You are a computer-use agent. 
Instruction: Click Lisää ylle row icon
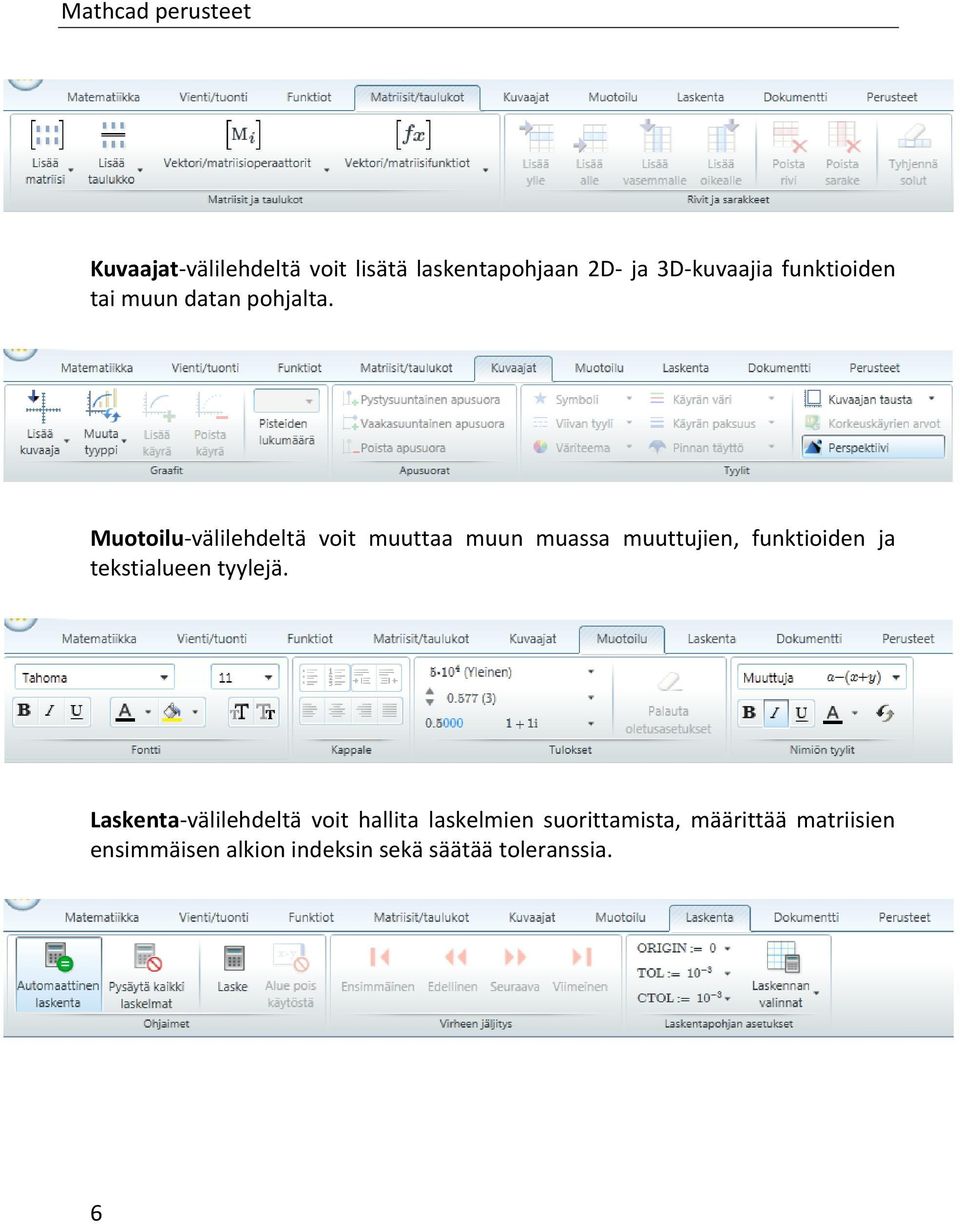[536, 136]
